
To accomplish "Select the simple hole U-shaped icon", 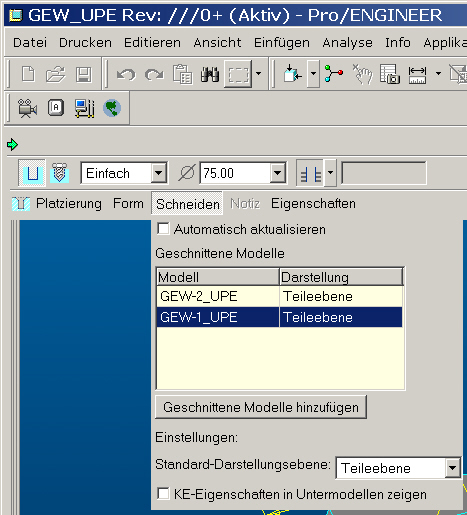I will pos(32,173).
